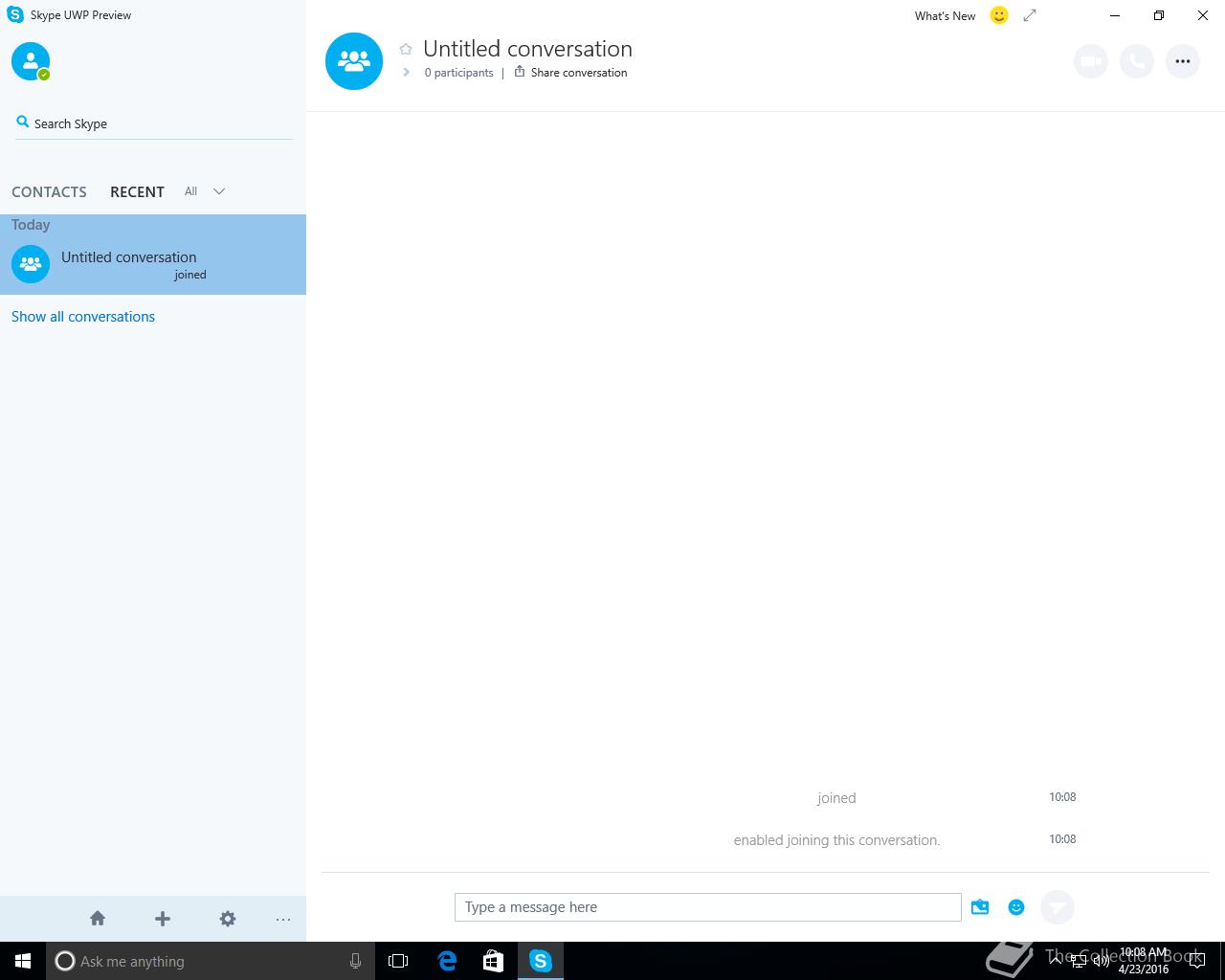Click the send message button
The height and width of the screenshot is (980, 1225).
pos(1058,907)
